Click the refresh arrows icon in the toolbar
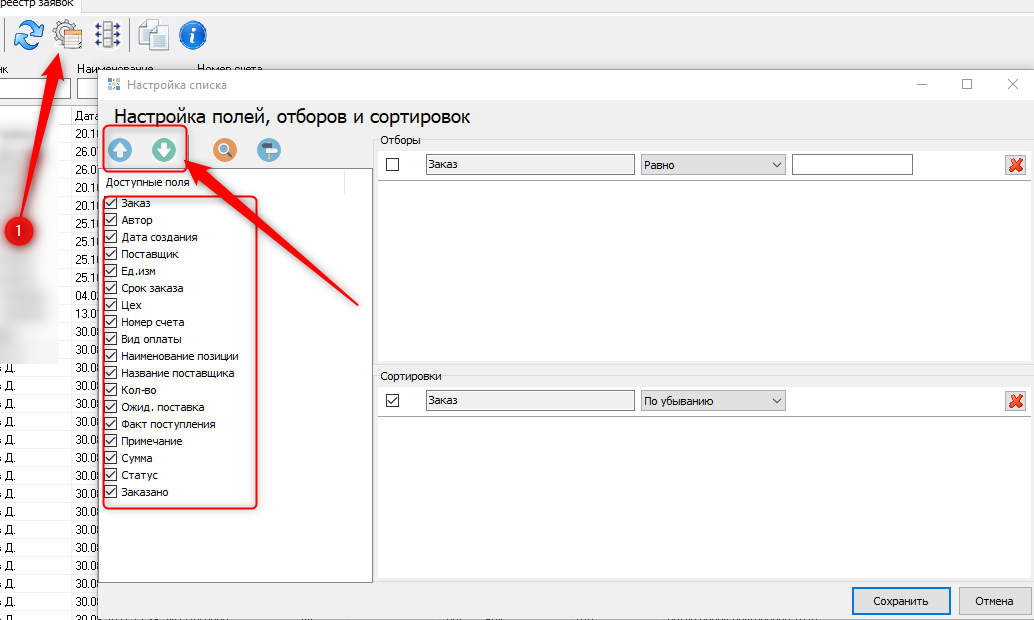Image resolution: width=1034 pixels, height=620 pixels. tap(28, 35)
